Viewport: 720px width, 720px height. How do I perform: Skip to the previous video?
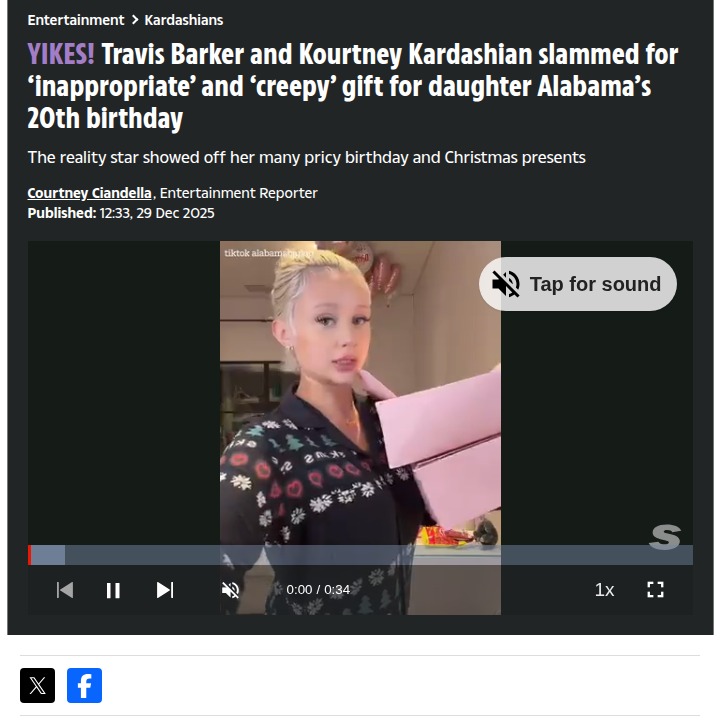point(65,590)
